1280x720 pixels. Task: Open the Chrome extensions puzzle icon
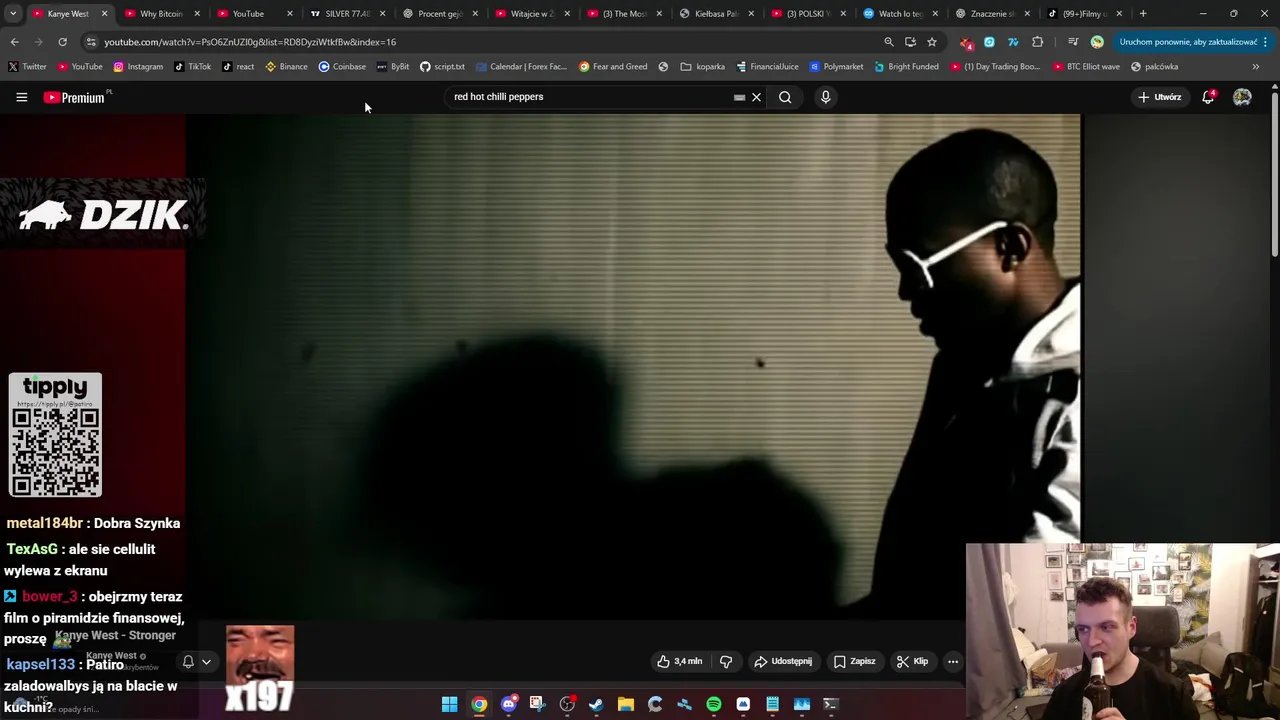1037,42
